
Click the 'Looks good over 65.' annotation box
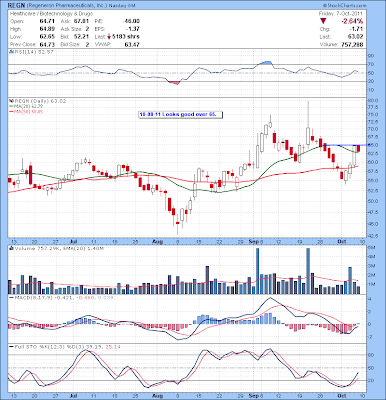point(180,114)
